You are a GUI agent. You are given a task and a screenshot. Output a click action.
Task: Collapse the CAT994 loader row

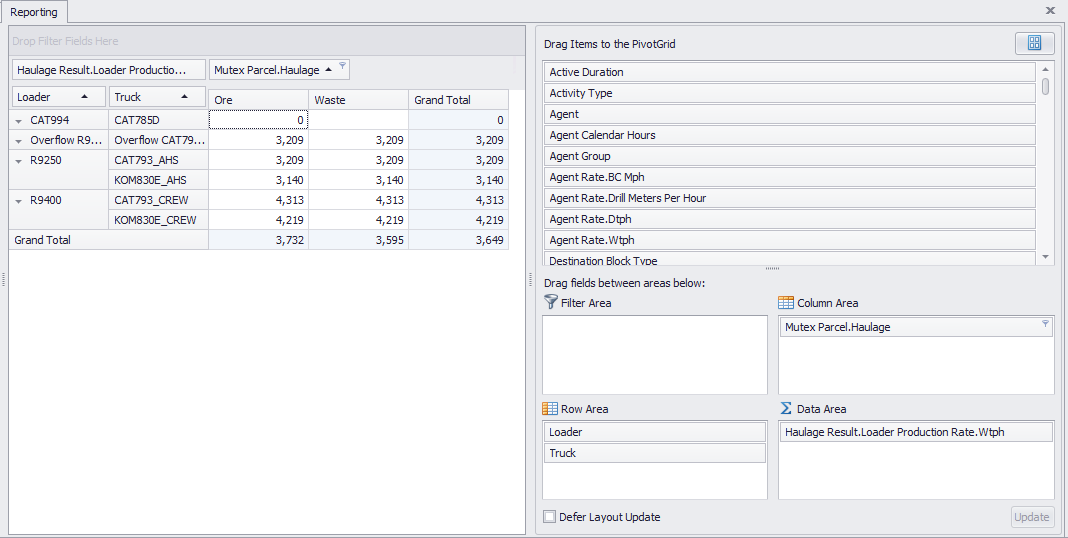19,120
